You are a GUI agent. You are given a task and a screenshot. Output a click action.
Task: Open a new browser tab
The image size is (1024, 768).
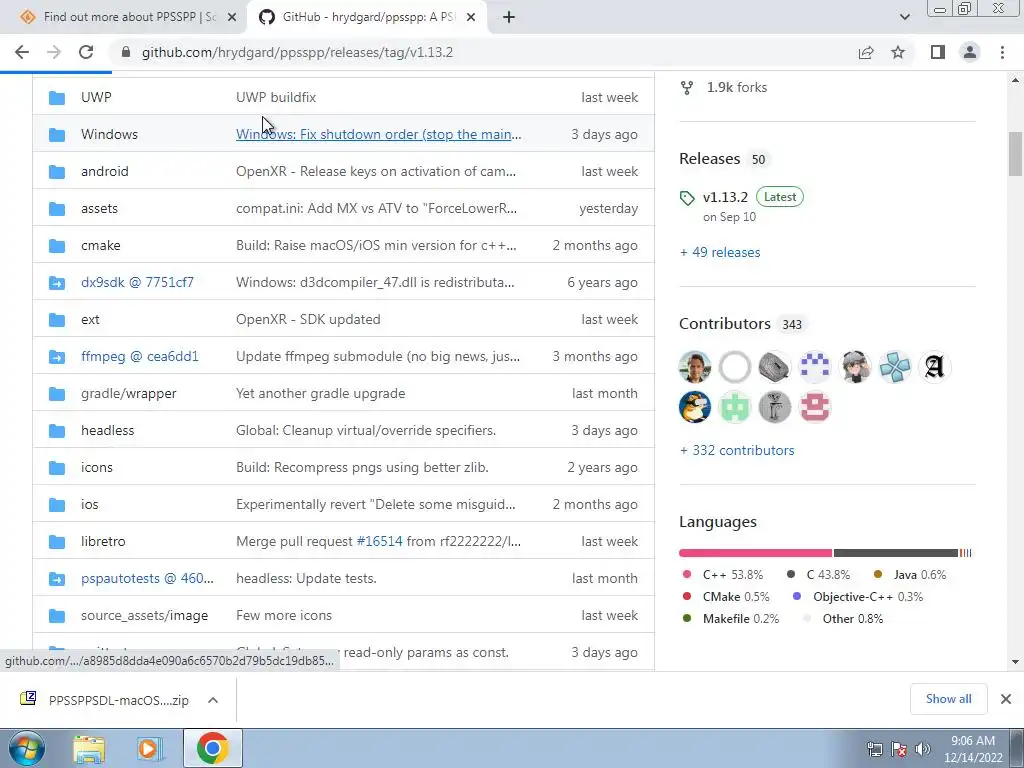tap(509, 18)
